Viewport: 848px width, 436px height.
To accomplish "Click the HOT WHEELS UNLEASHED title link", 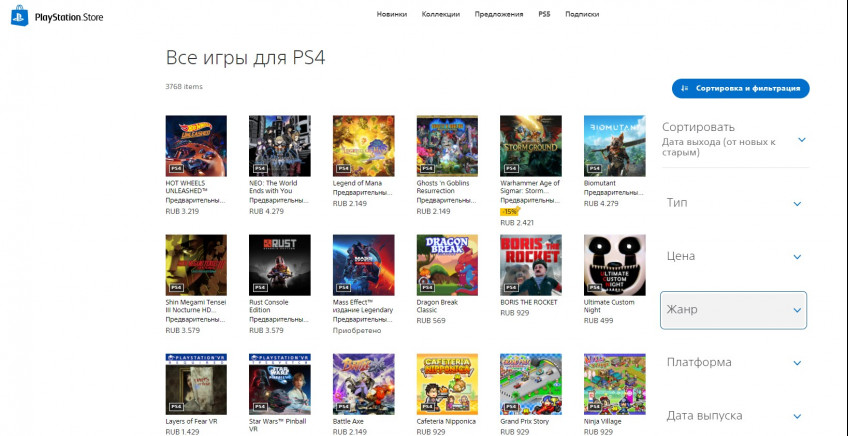I will 189,187.
